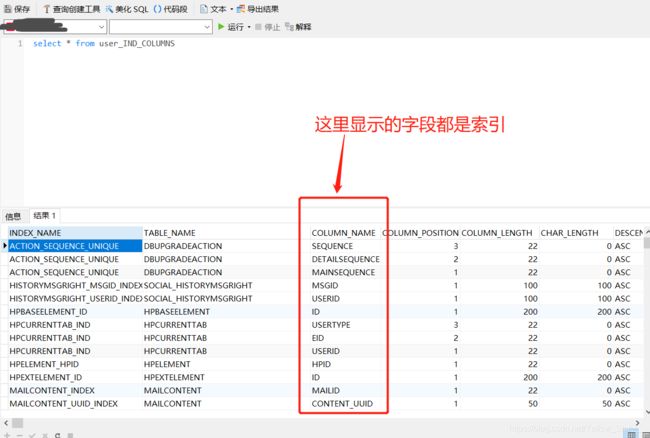This screenshot has width=650, height=438.
Task: Click 美化 SQL to beautify the query
Action: coord(127,9)
